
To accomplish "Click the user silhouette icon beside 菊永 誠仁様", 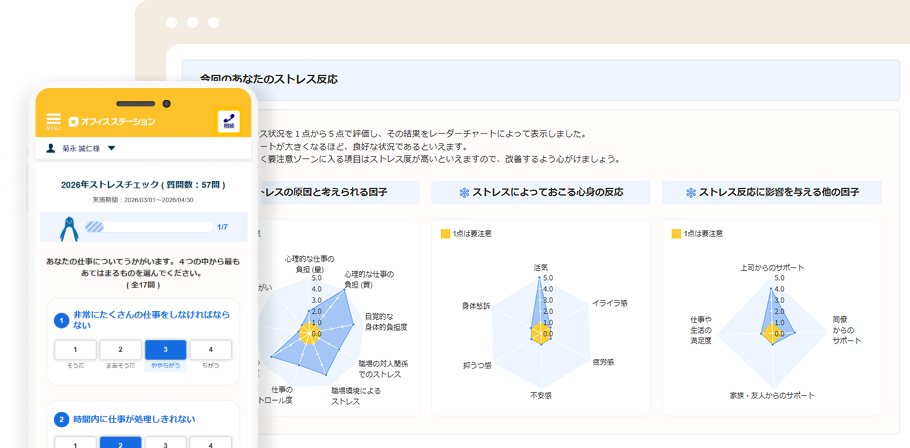I will pyautogui.click(x=50, y=149).
